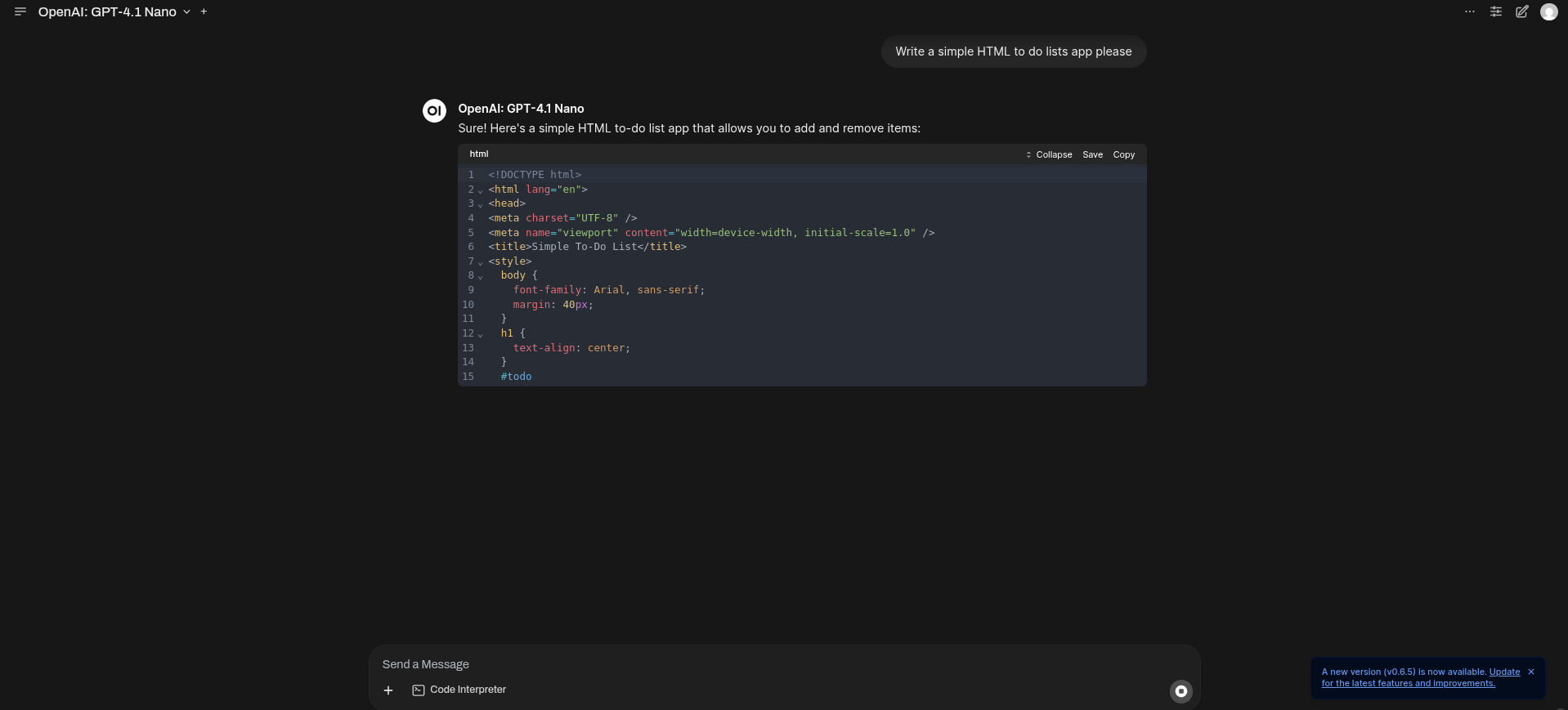Click the meta viewport code line
Screen dimensions: 1568x710
pos(711,233)
